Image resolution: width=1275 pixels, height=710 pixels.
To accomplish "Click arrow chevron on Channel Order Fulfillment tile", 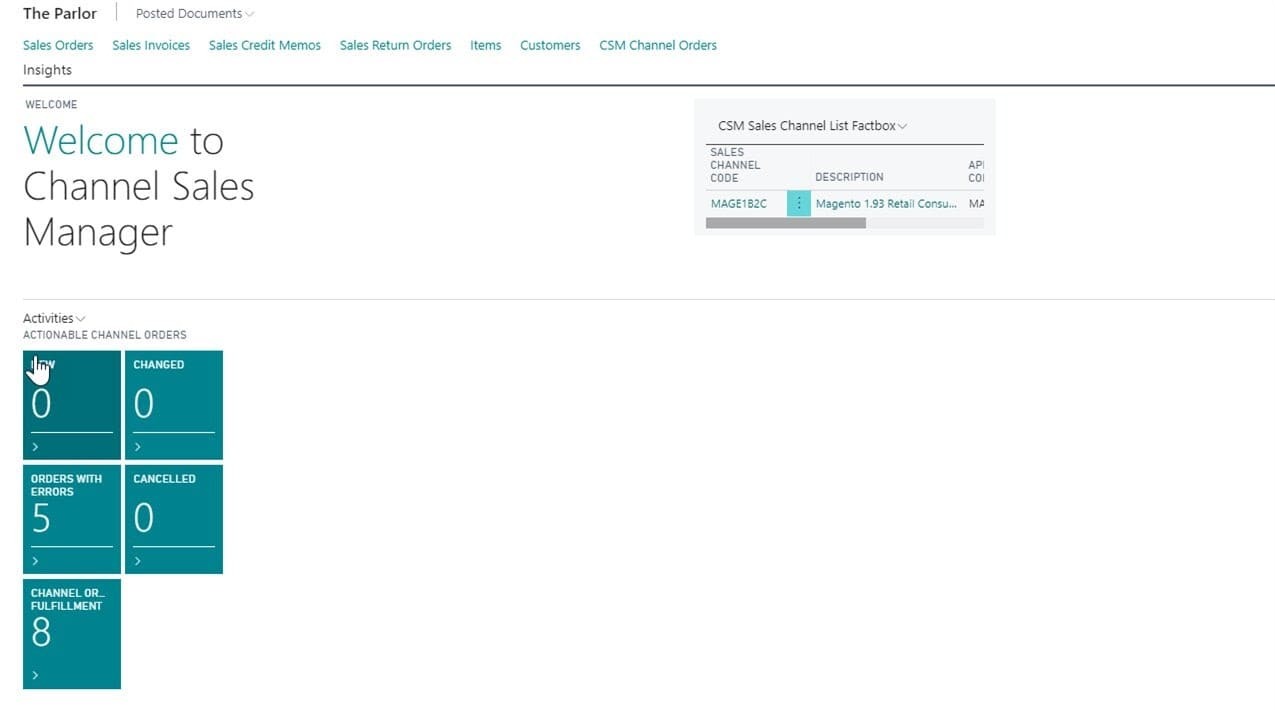I will [x=36, y=675].
